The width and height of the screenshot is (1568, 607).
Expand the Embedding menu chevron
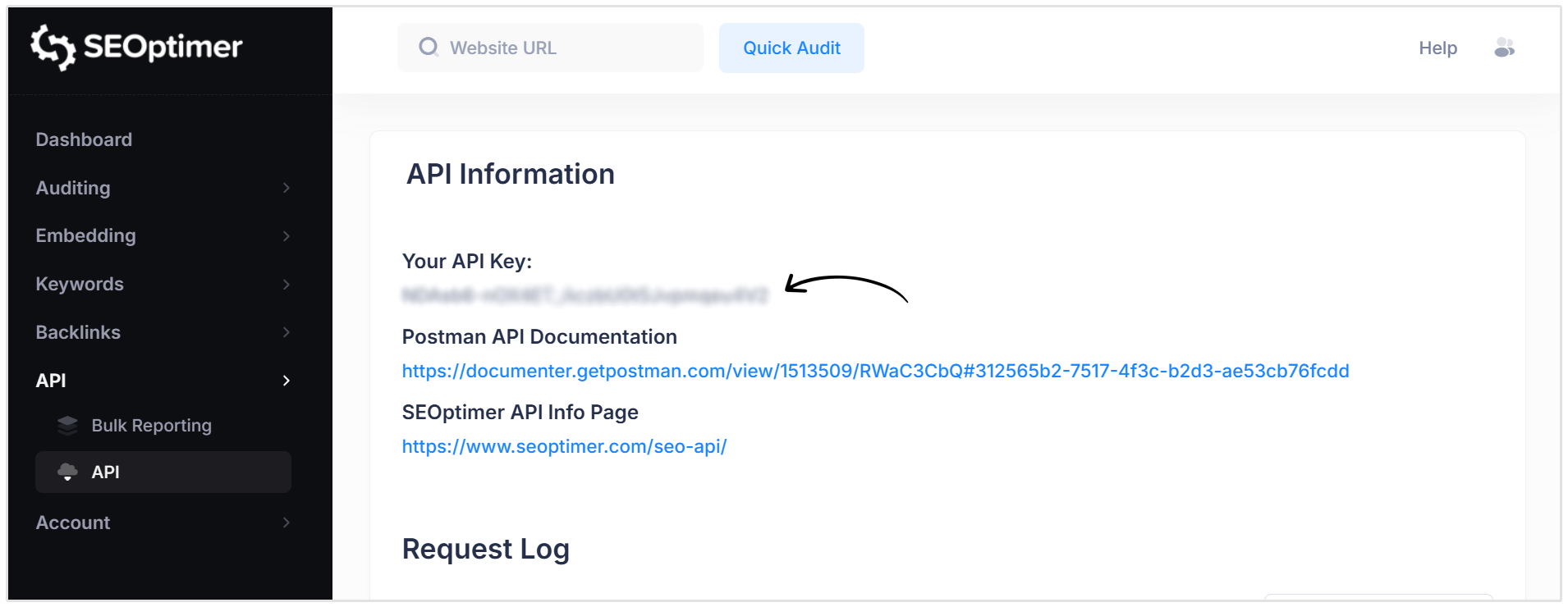(x=286, y=236)
